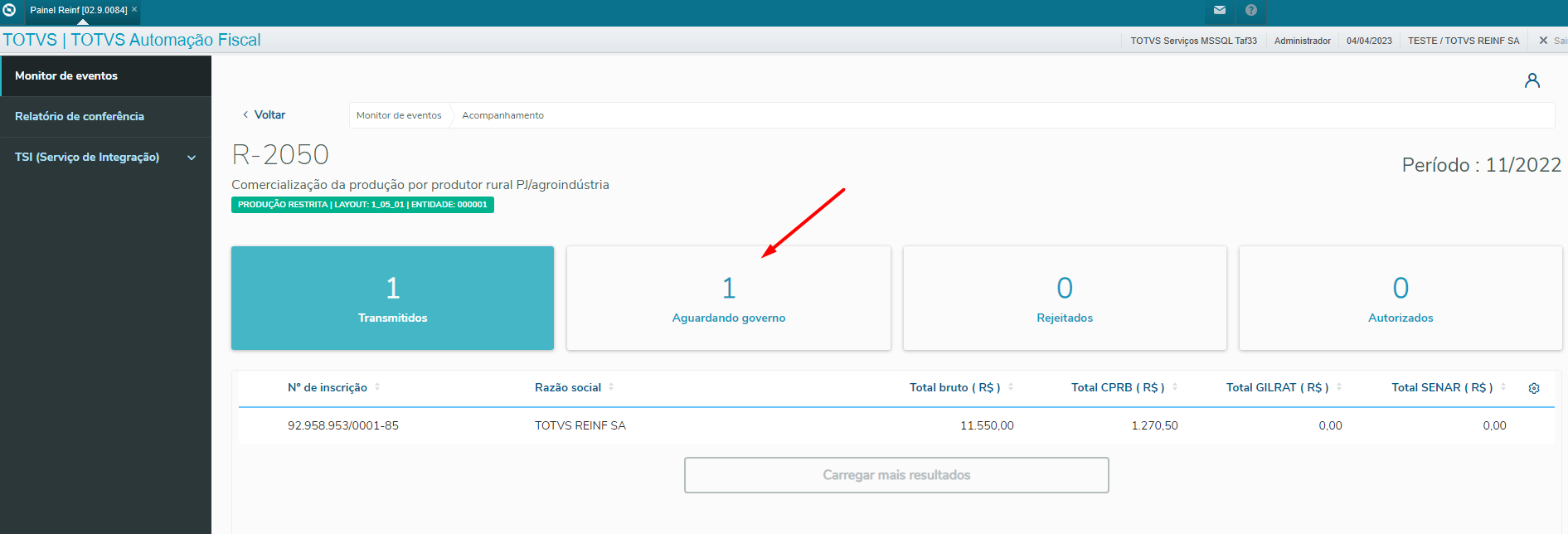Click the Período : 11/2022 label
This screenshot has height=534, width=1568.
click(x=1481, y=165)
